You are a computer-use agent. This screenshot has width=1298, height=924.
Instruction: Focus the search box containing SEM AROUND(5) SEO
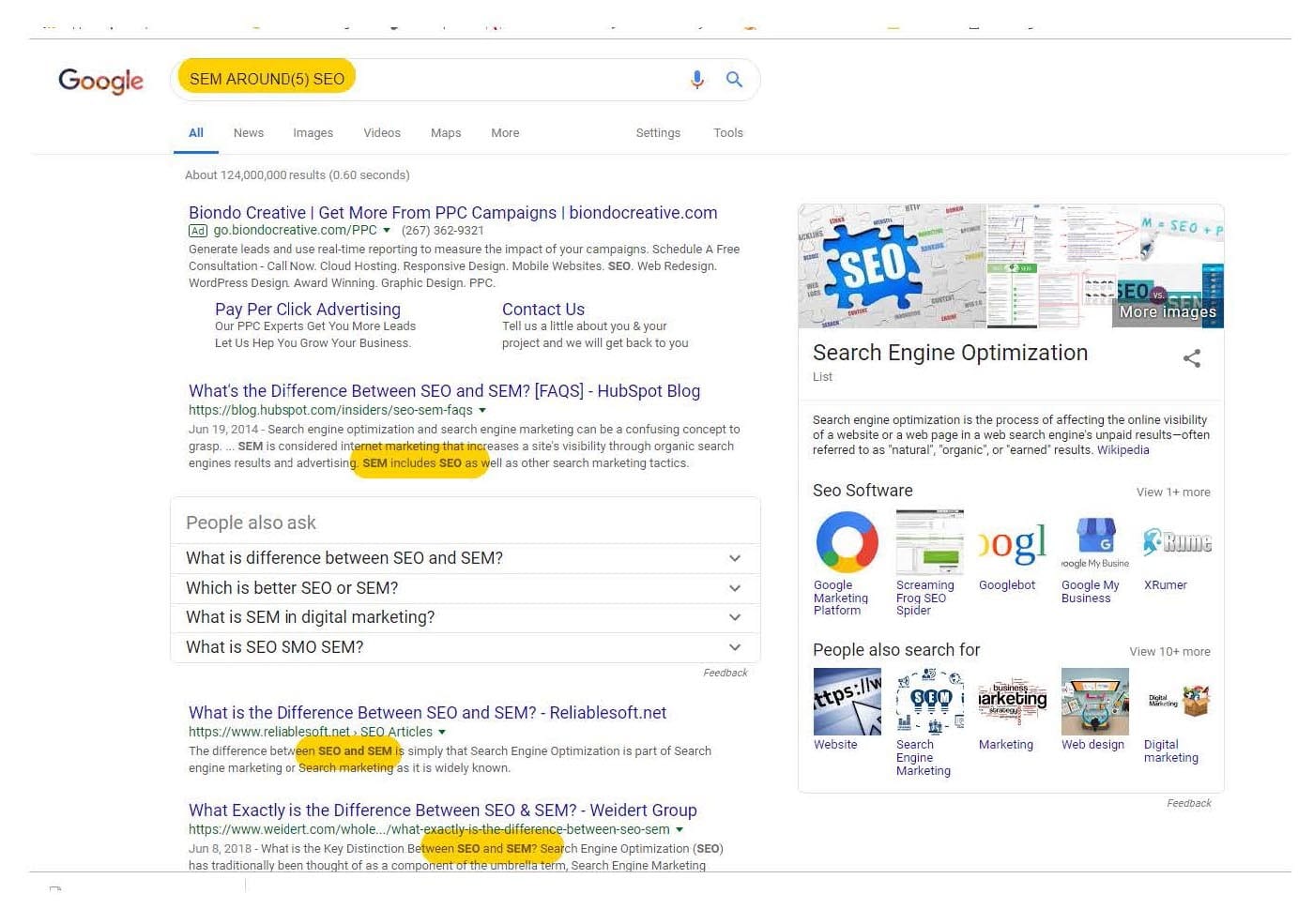point(465,80)
